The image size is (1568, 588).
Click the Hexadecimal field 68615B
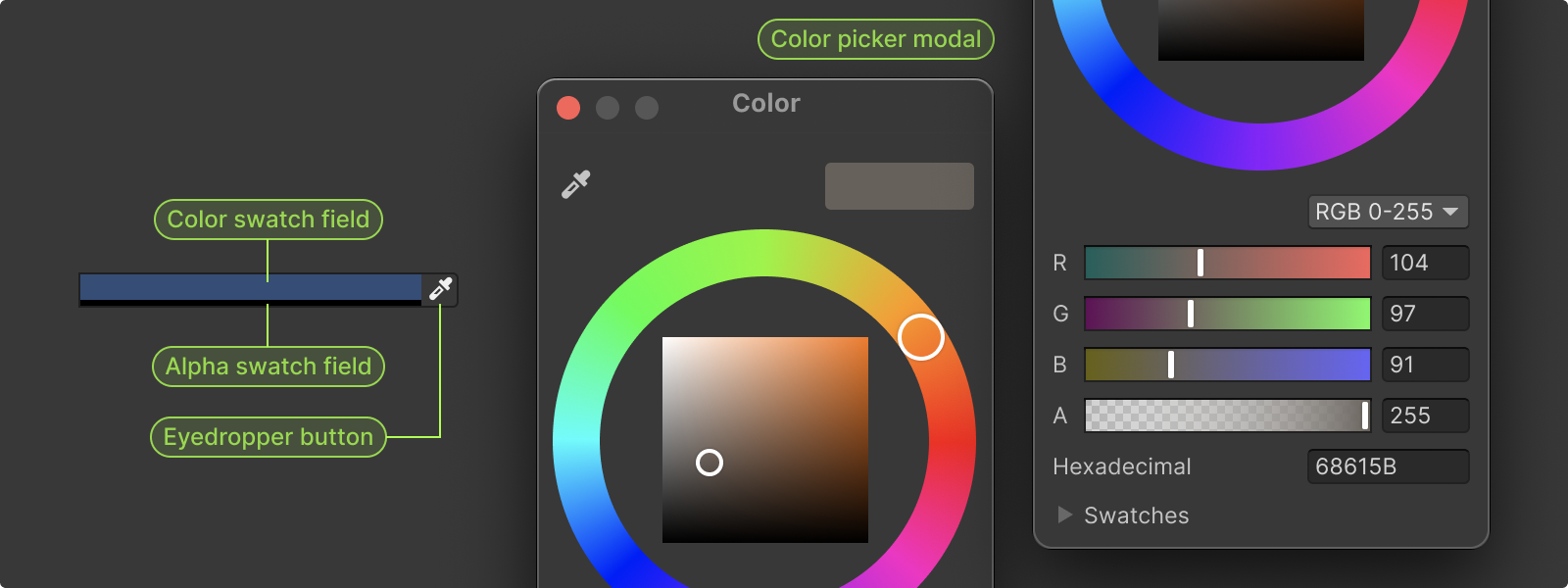[x=1388, y=466]
